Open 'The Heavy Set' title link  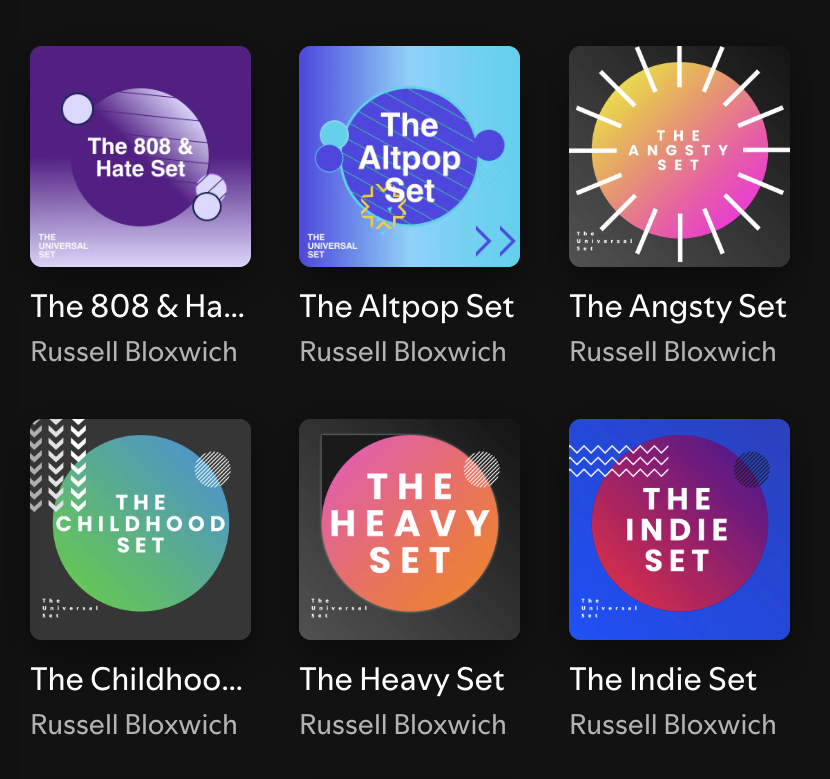402,679
